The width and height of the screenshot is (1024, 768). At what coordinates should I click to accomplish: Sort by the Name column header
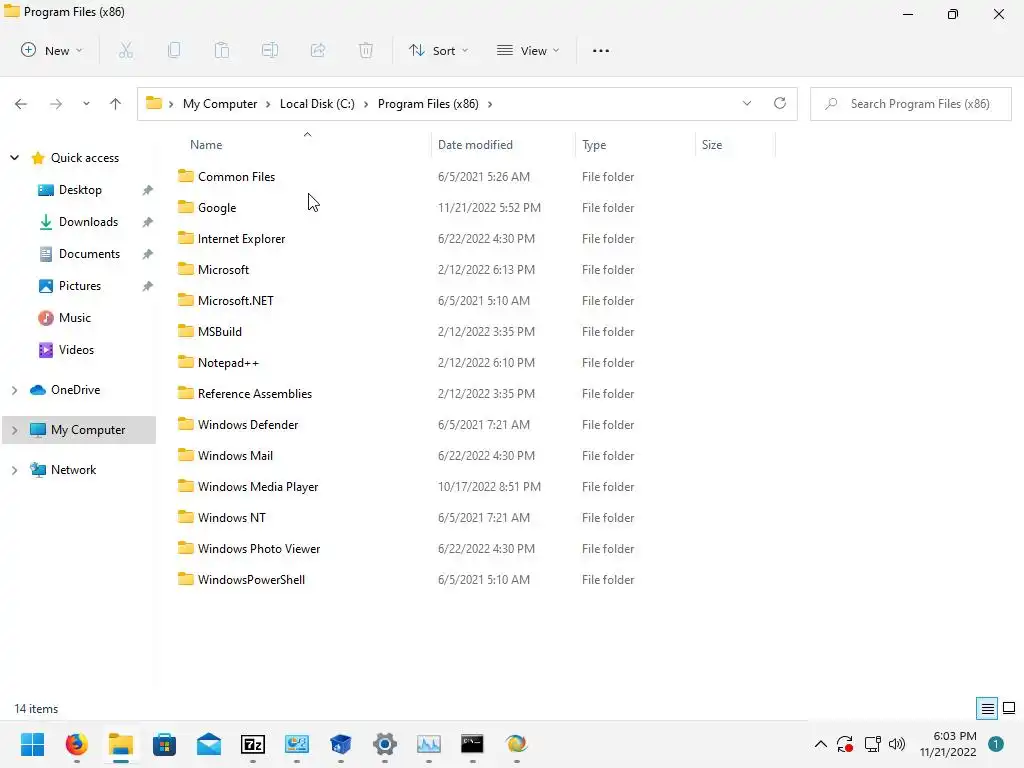click(x=206, y=145)
